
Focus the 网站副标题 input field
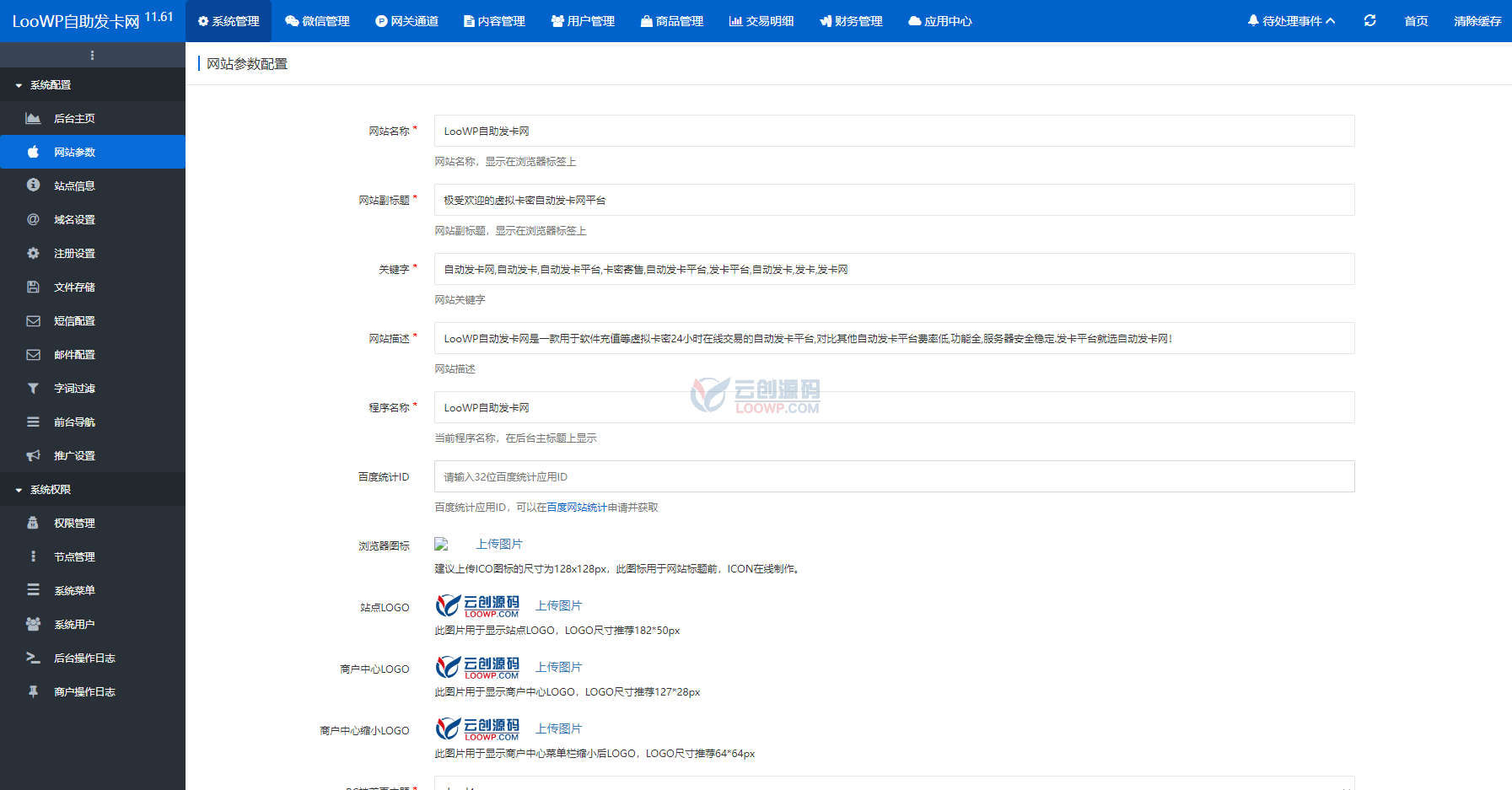[894, 200]
